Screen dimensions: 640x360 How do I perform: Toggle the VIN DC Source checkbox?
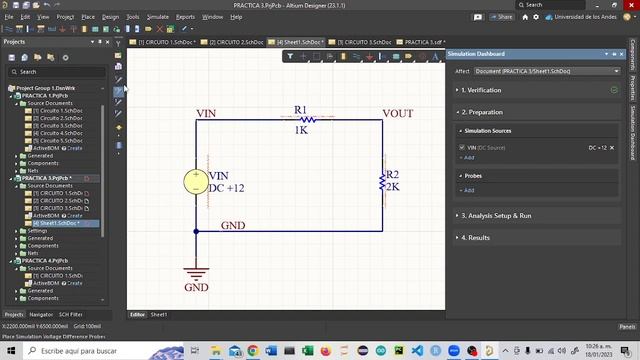point(462,147)
